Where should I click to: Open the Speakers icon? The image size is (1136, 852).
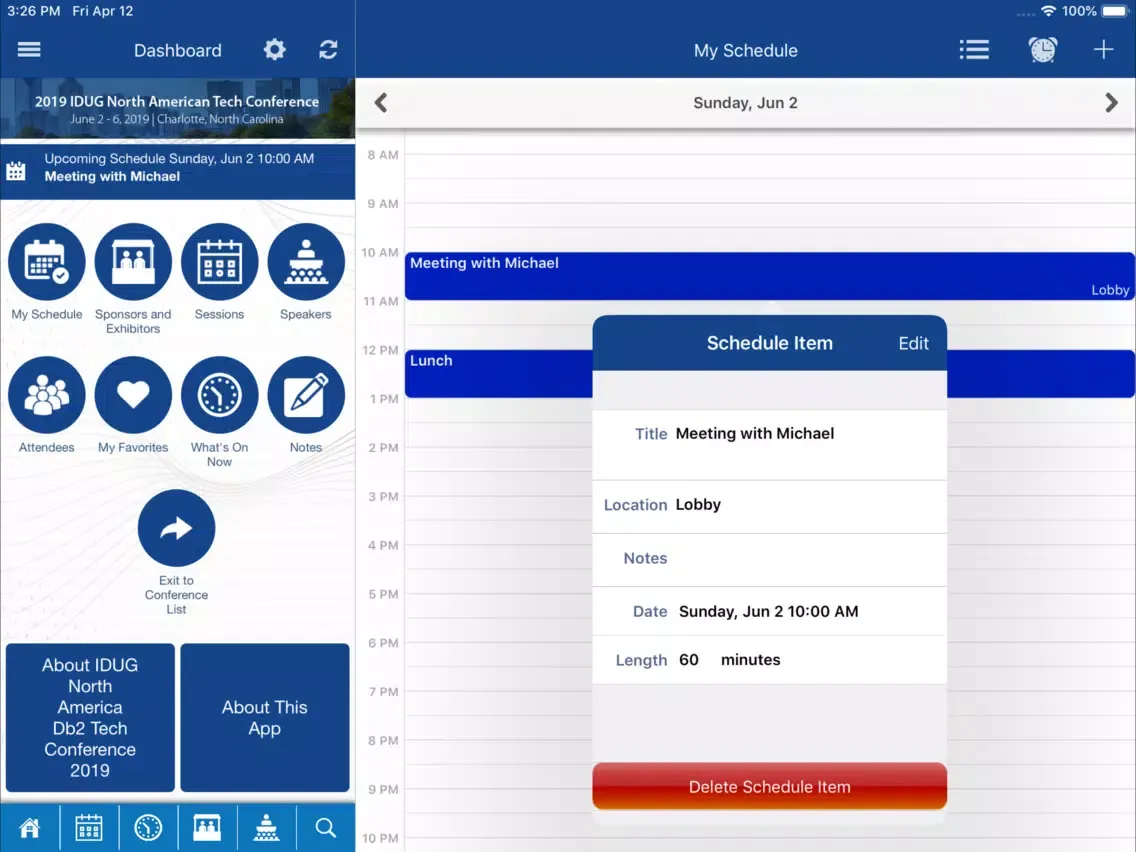(306, 262)
